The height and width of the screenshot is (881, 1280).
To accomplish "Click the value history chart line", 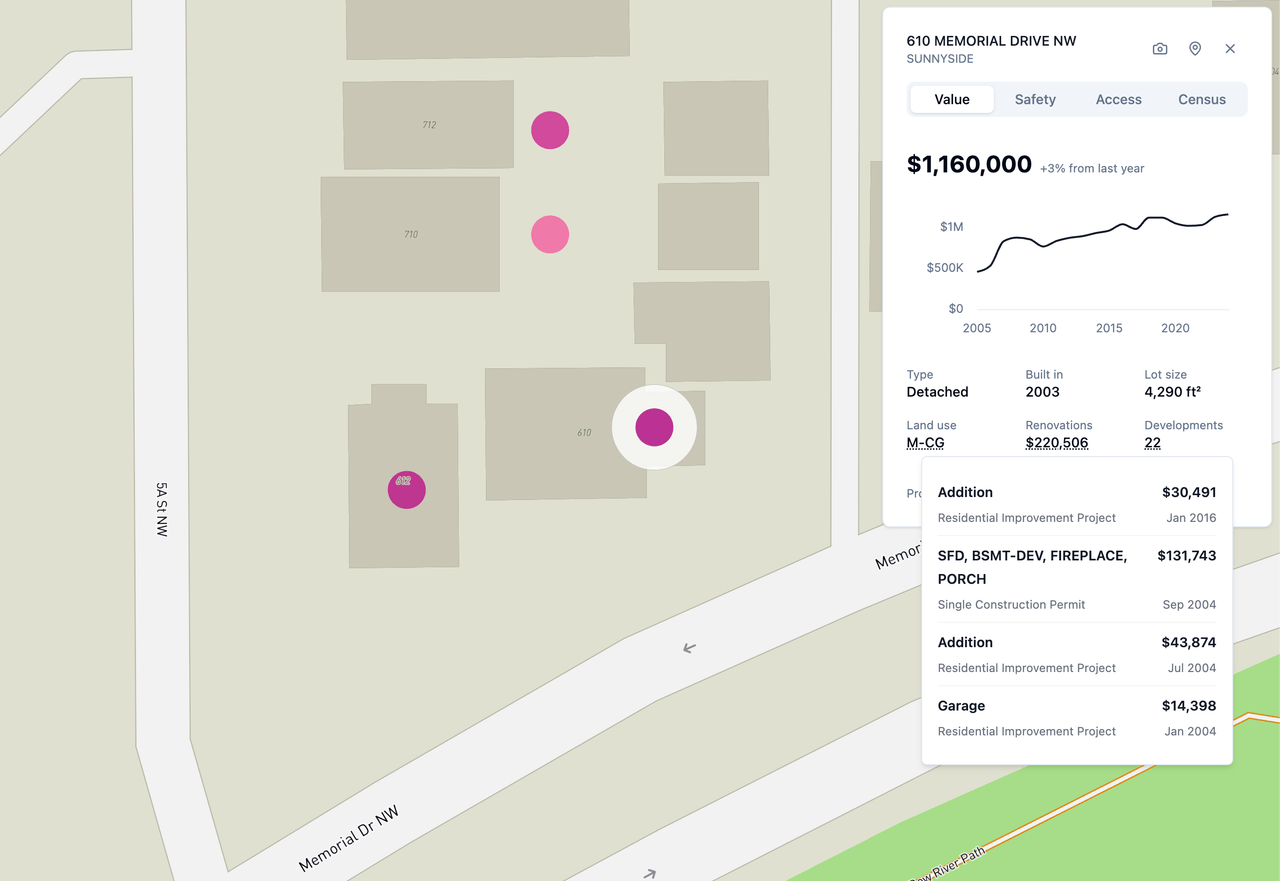I will pyautogui.click(x=1100, y=235).
